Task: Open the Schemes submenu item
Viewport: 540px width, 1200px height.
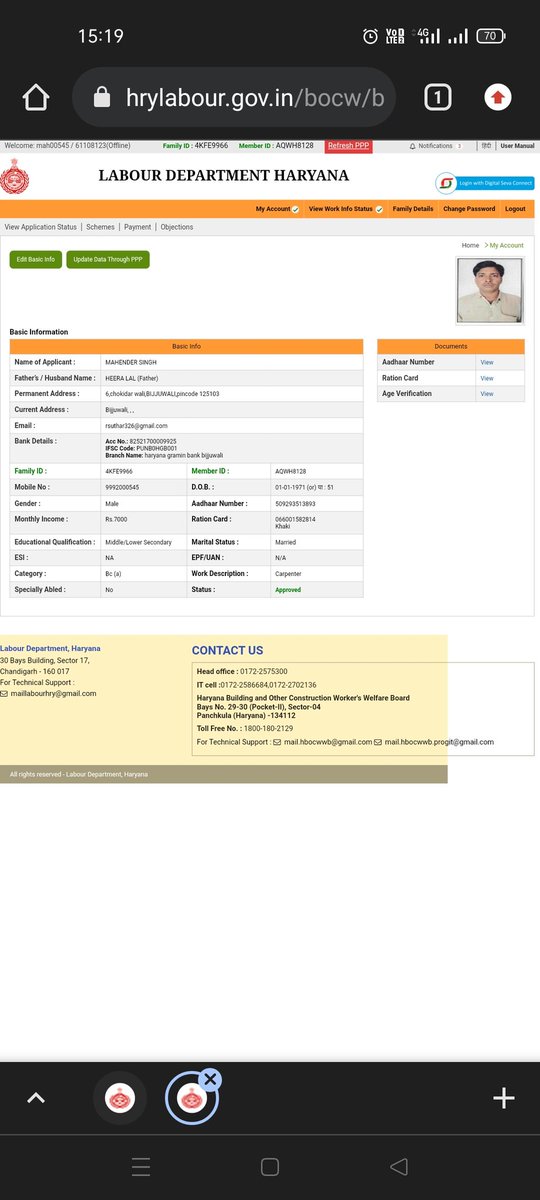Action: tap(100, 227)
